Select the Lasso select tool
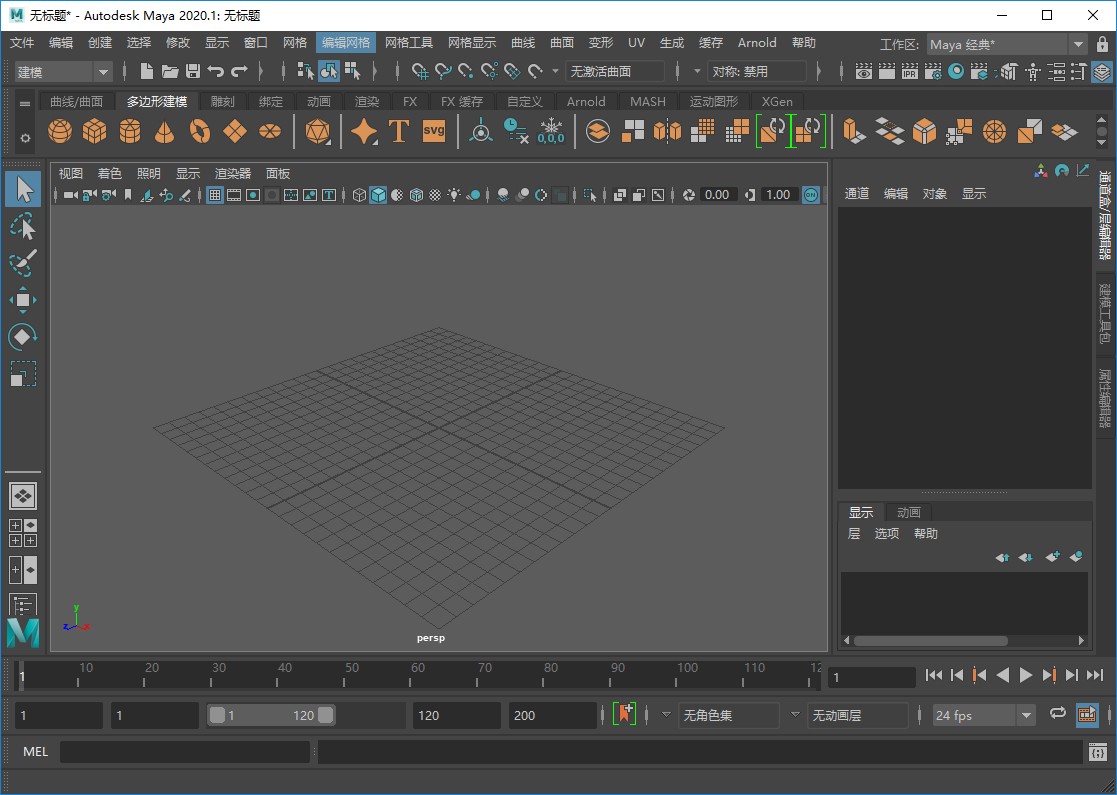1117x795 pixels. pyautogui.click(x=23, y=227)
